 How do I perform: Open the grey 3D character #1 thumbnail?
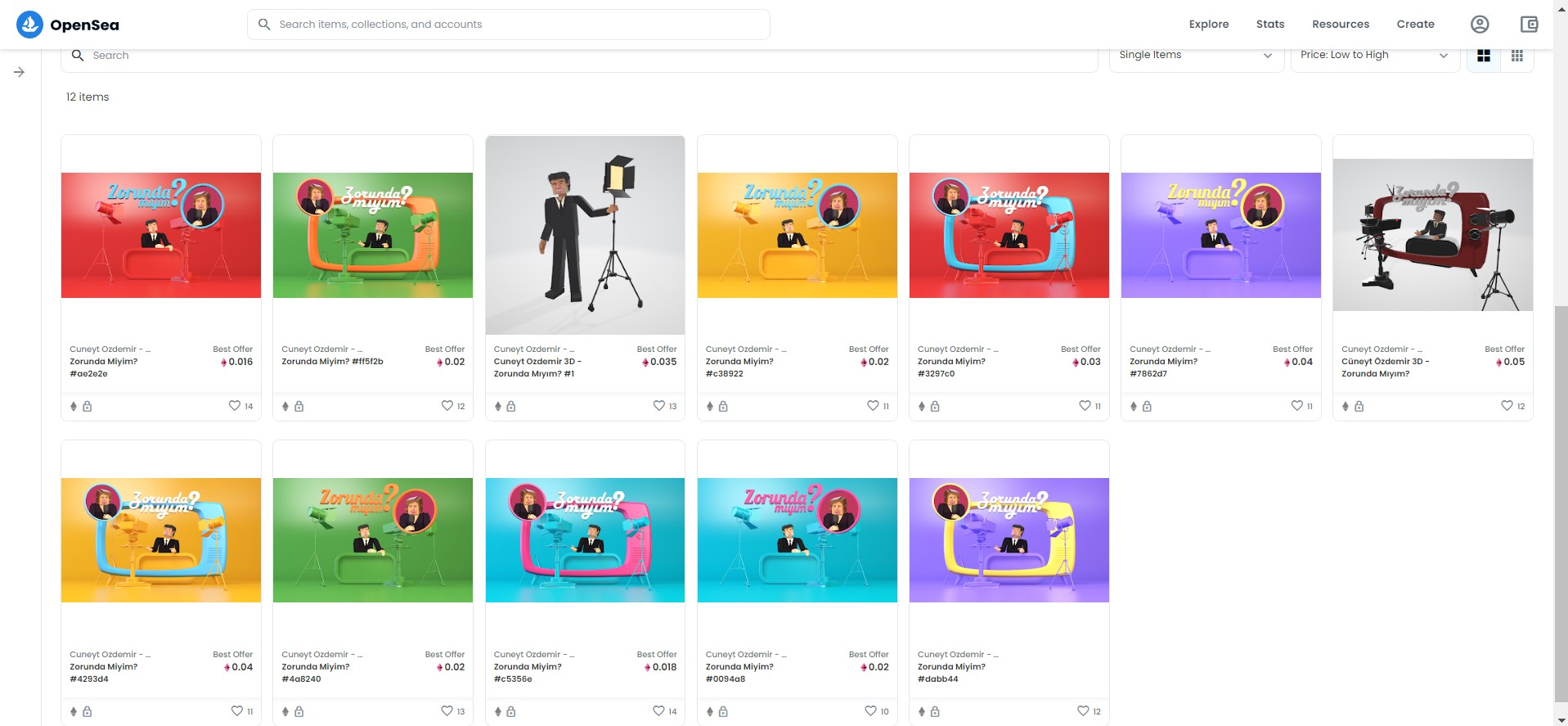[x=585, y=235]
